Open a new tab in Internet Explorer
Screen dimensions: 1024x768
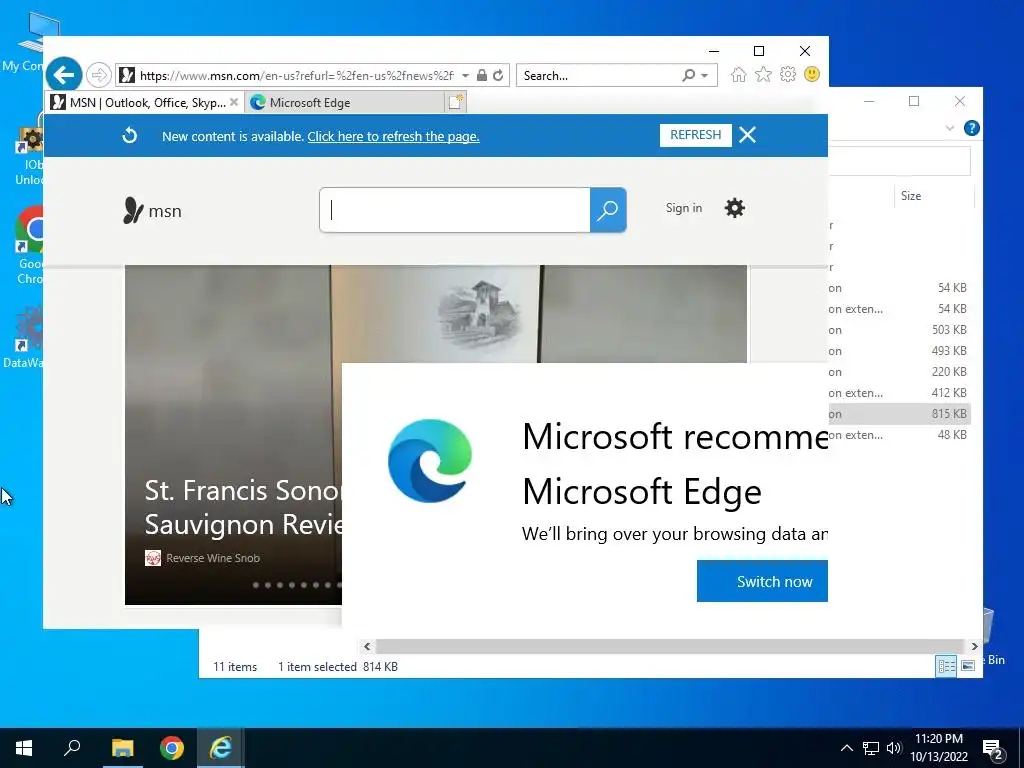[455, 102]
